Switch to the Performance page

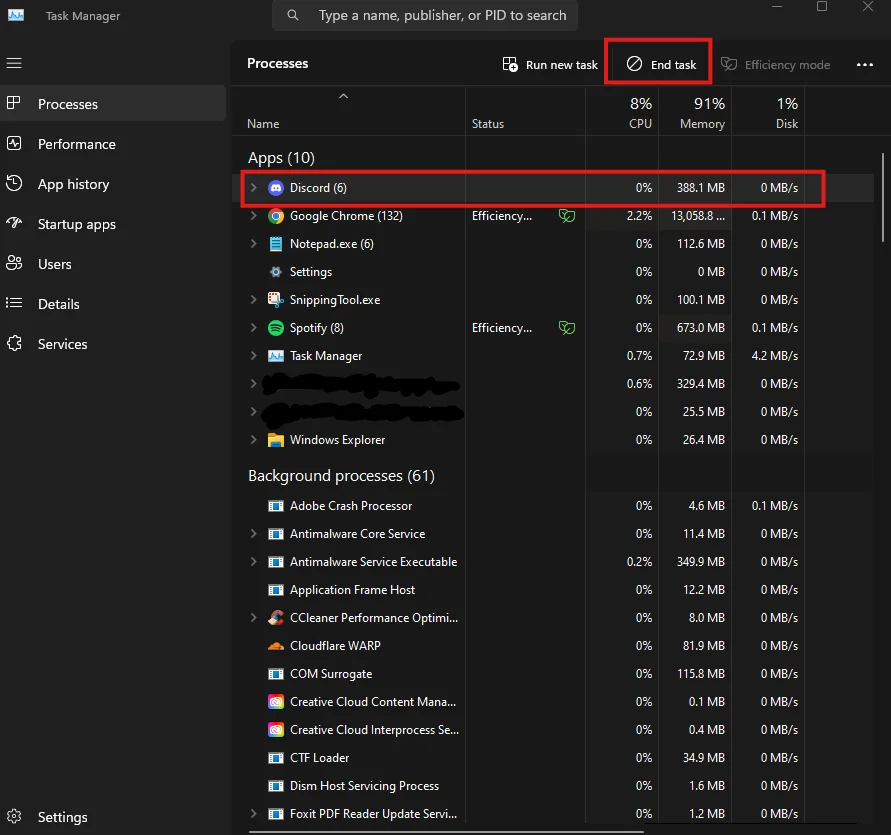(x=113, y=144)
